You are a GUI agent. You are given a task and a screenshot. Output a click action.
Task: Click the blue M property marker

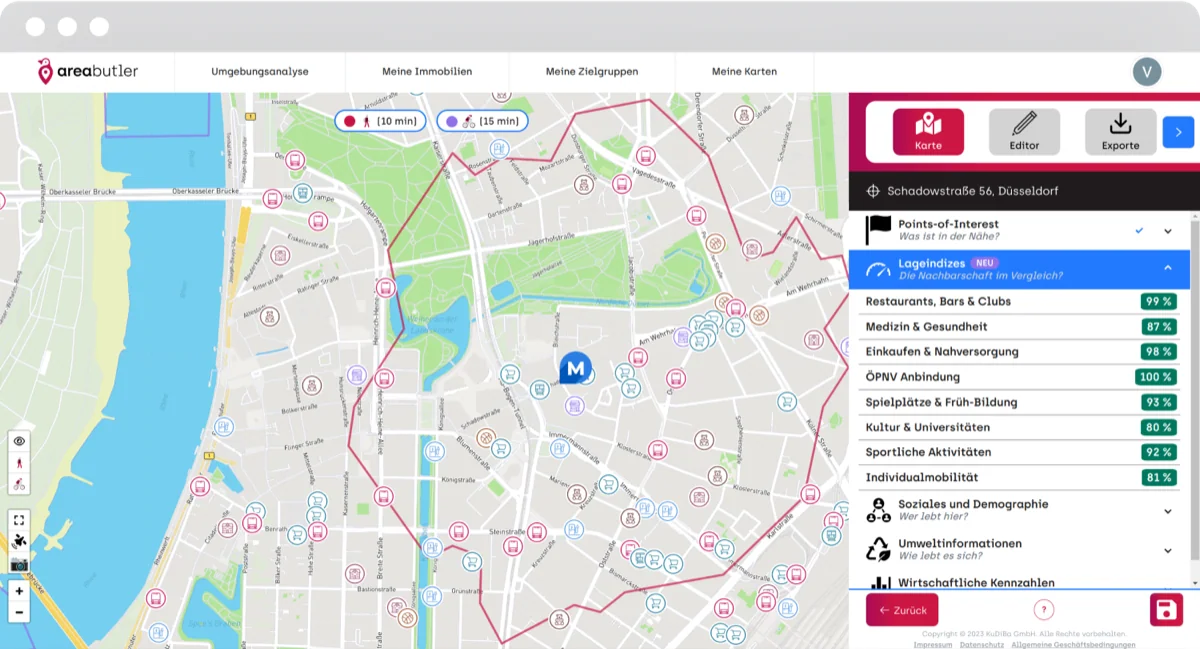(575, 368)
